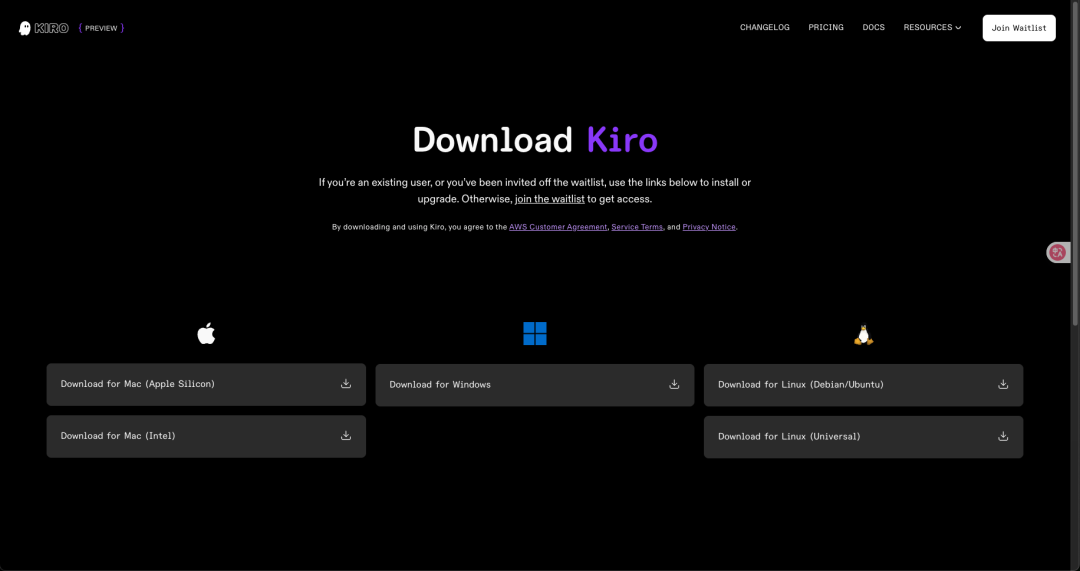Viewport: 1080px width, 571px height.
Task: Click the Linux penguin icon
Action: pyautogui.click(x=863, y=335)
